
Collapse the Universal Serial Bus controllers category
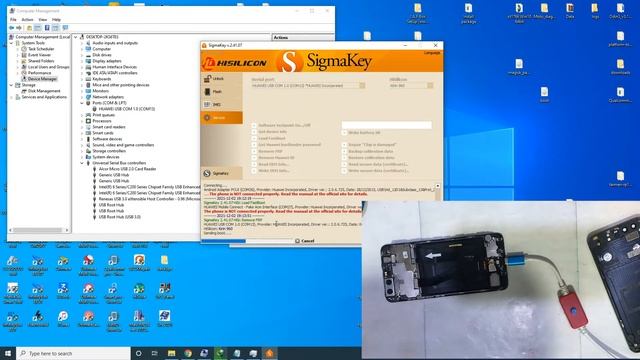pos(82,163)
